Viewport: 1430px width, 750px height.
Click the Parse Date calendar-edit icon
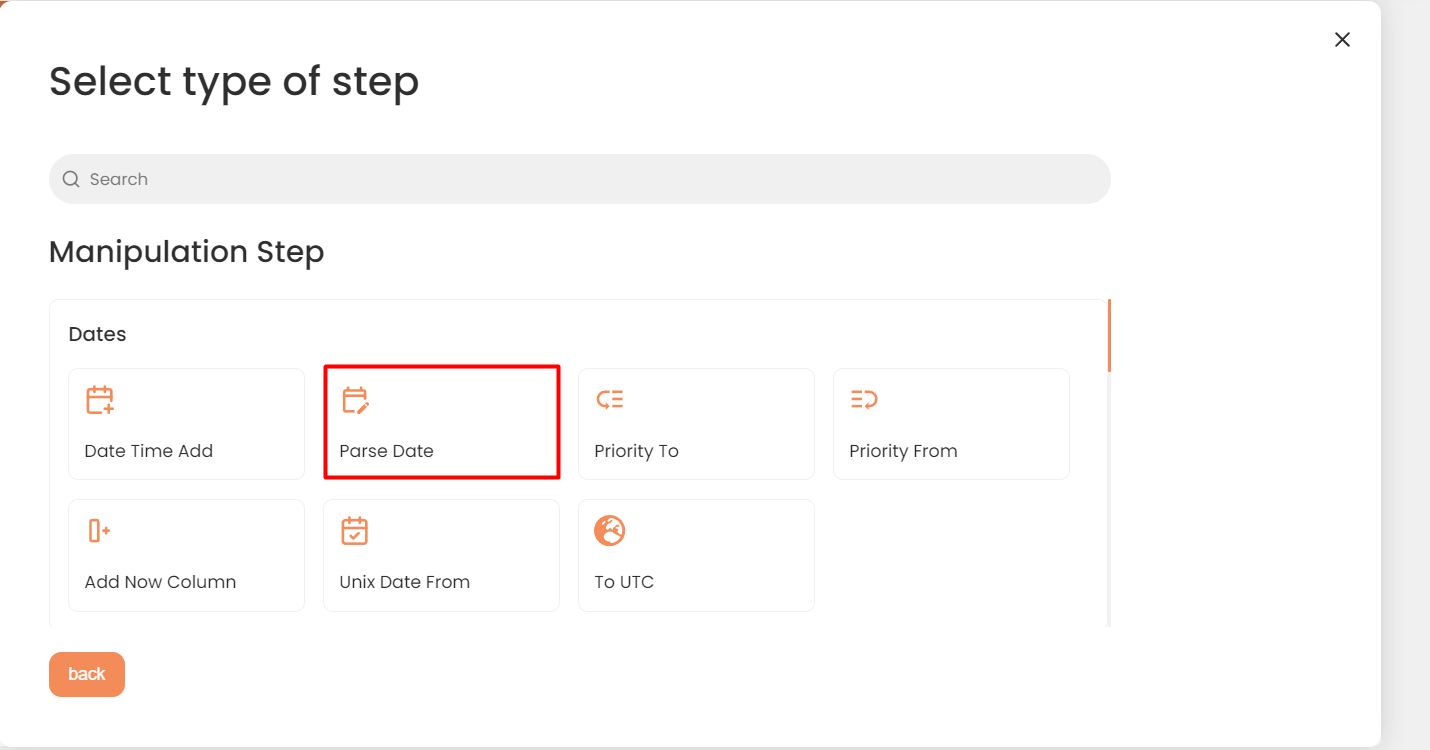click(355, 400)
